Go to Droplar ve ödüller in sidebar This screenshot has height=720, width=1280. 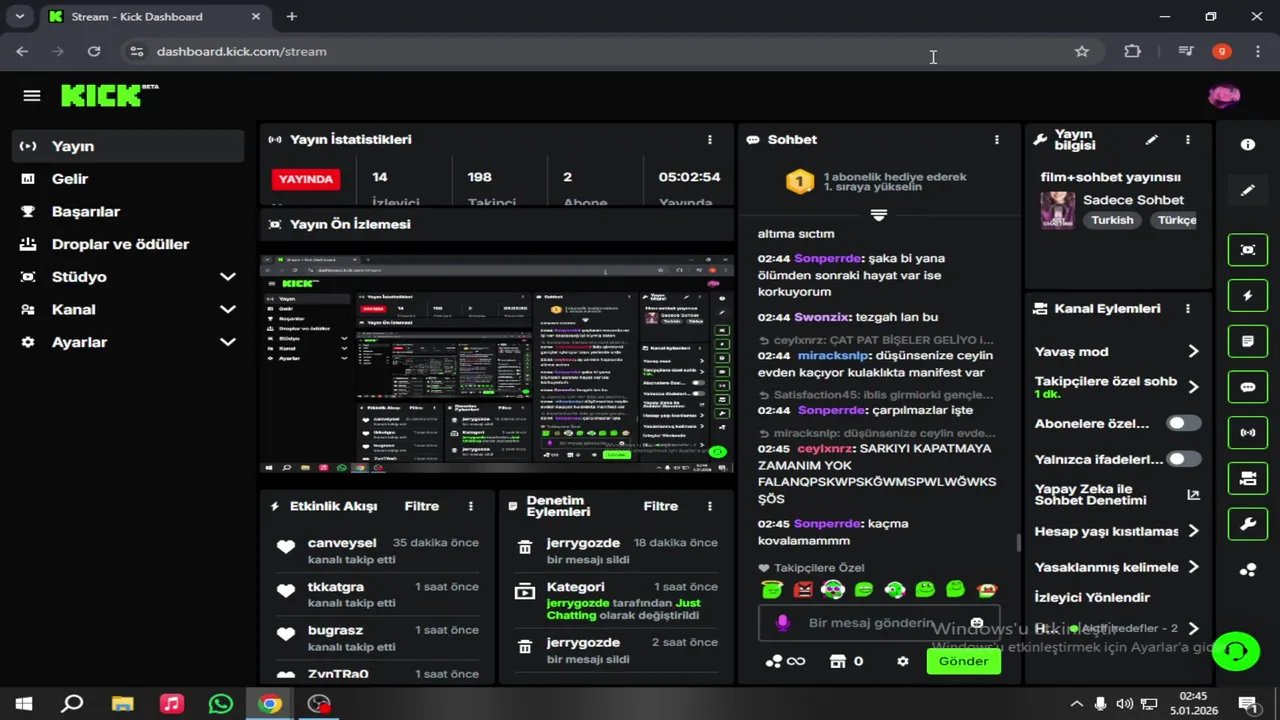point(130,244)
